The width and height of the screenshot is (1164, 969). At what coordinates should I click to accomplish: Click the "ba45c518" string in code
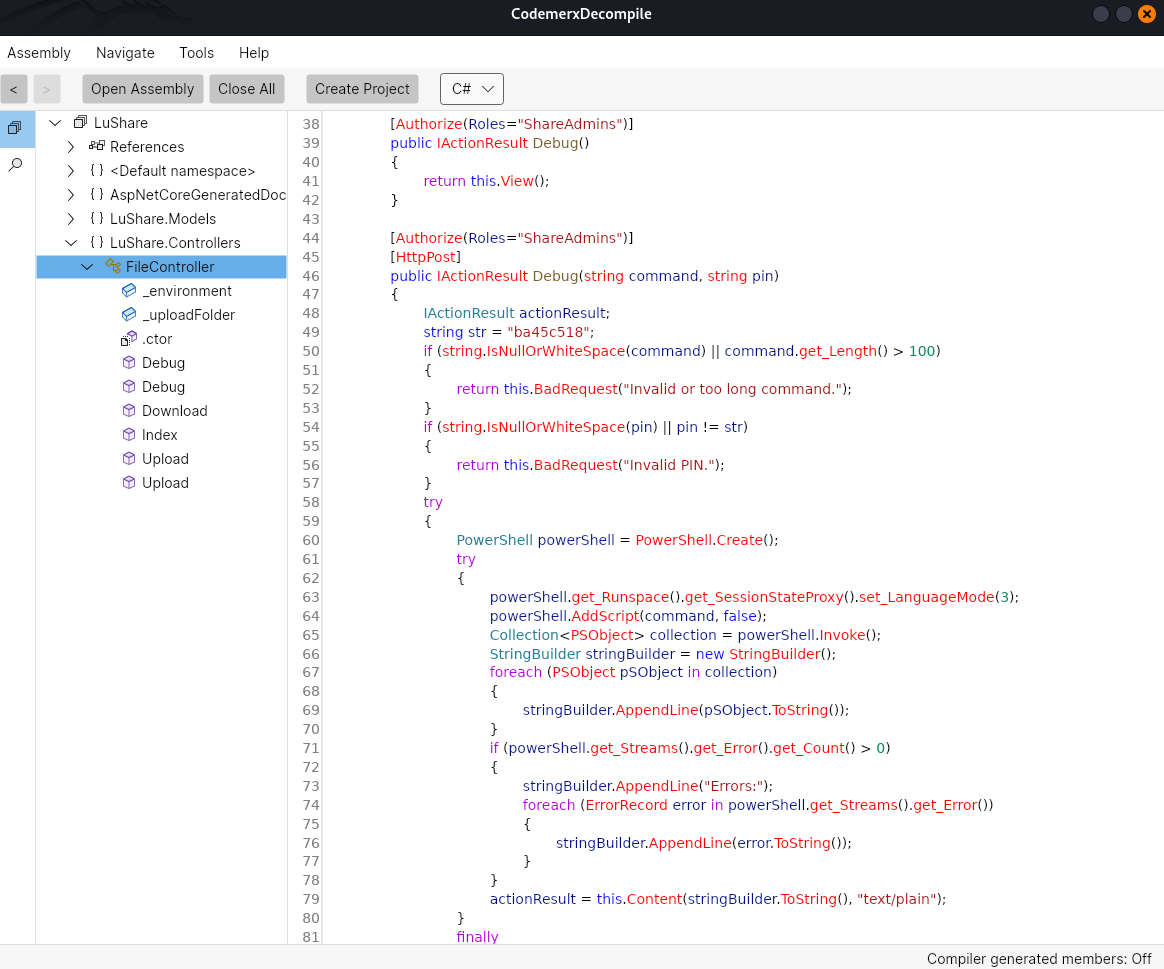pos(549,332)
